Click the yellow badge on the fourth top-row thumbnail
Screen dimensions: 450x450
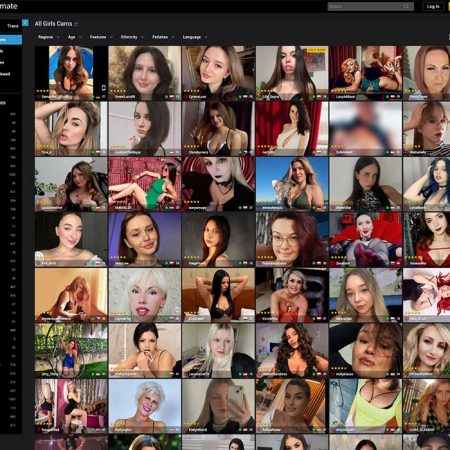[x=316, y=50]
